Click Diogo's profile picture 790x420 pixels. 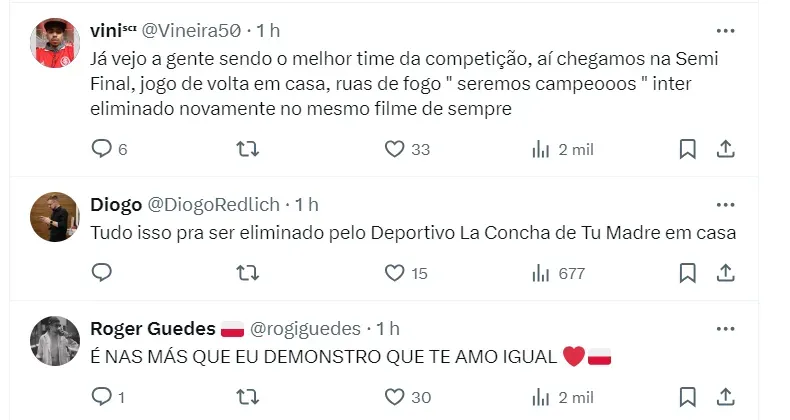[55, 216]
